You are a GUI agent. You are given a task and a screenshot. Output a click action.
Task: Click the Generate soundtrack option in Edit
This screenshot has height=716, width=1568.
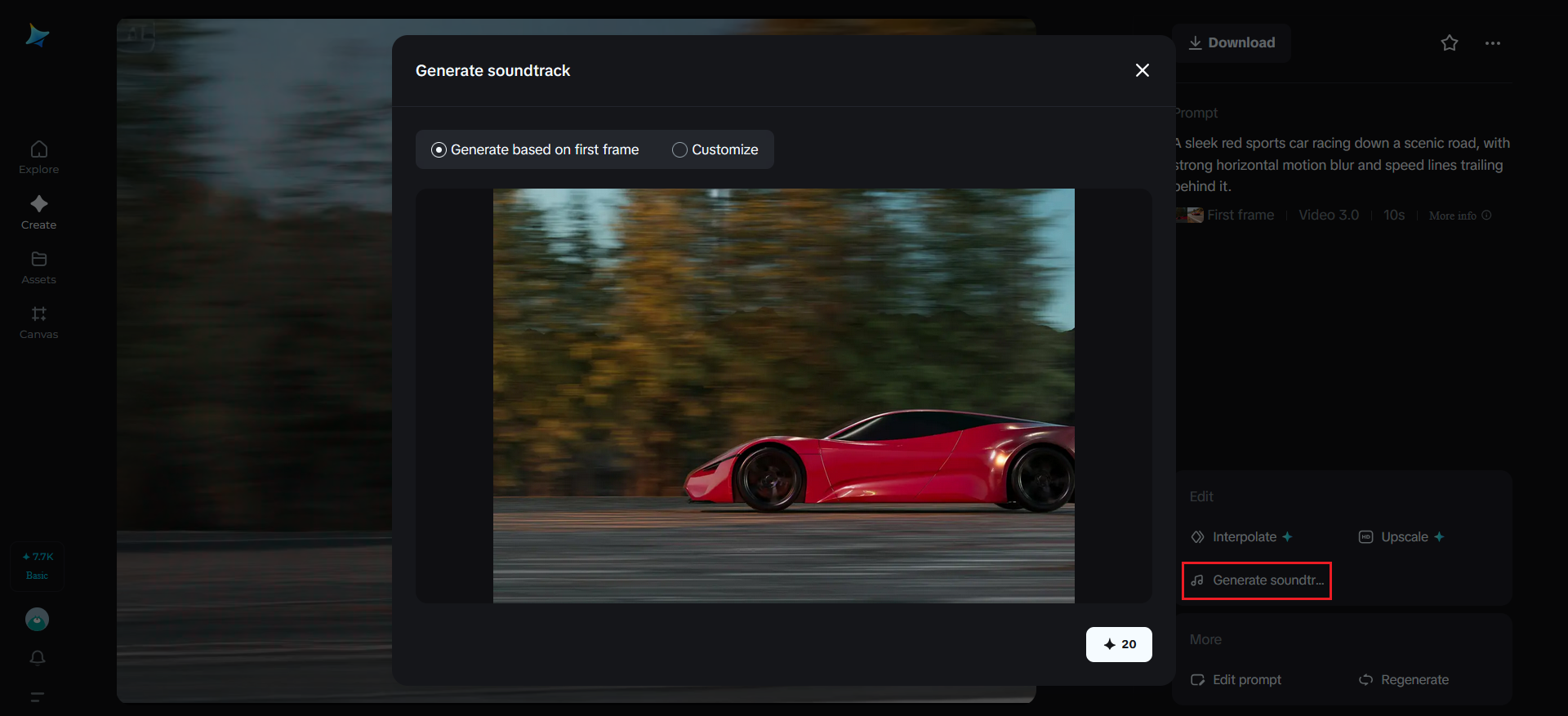point(1257,580)
